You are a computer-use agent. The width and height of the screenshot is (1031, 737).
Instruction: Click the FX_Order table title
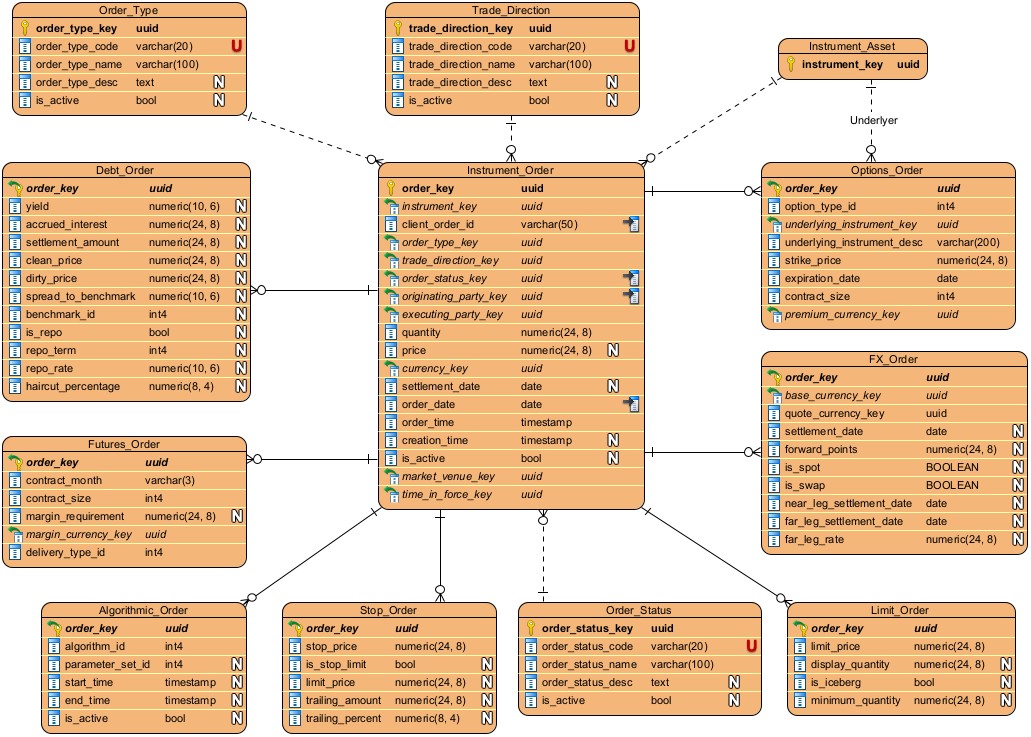[894, 359]
